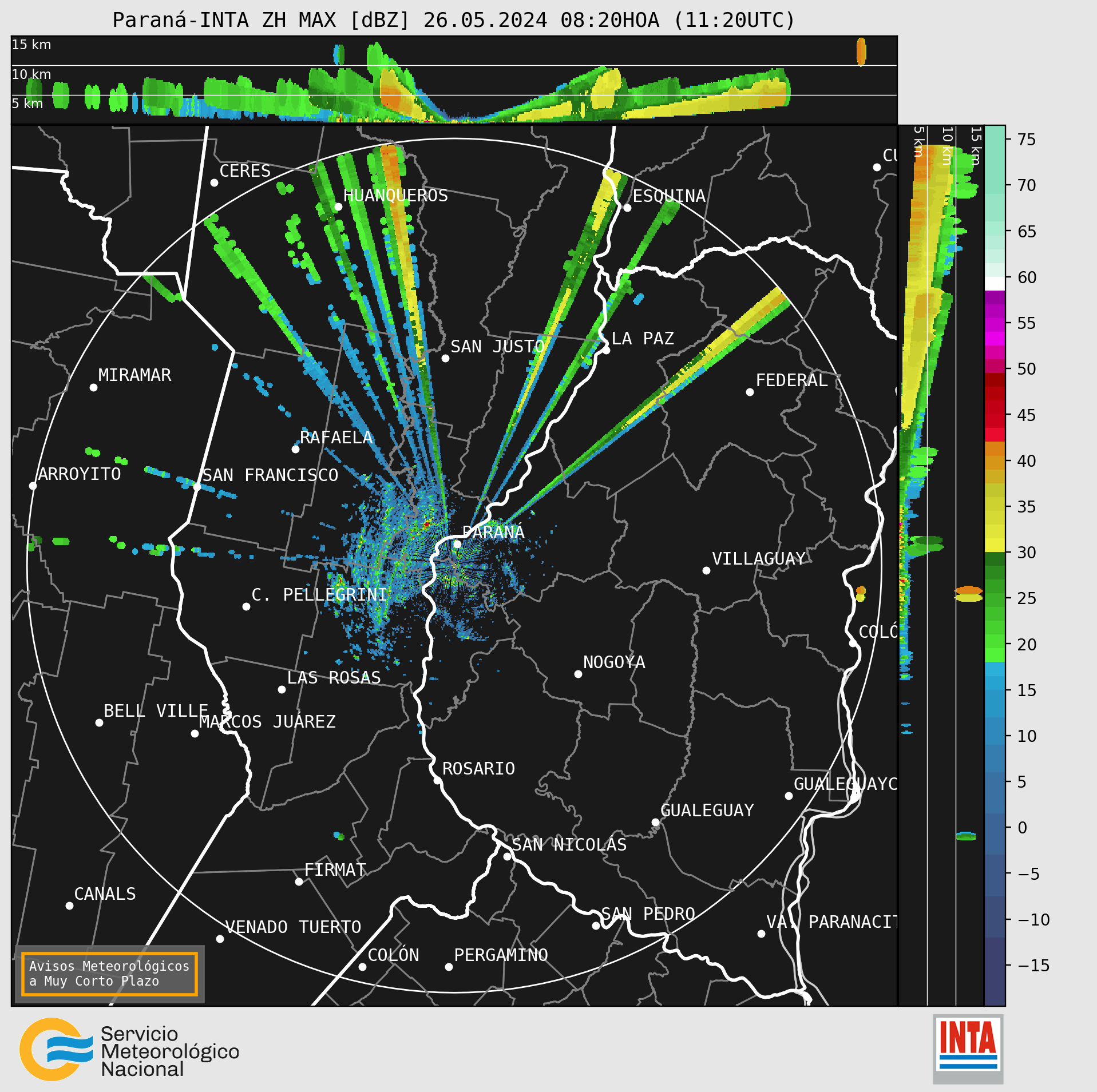This screenshot has height=1092, width=1097.
Task: Click the 10 km label in top panel
Action: [31, 74]
